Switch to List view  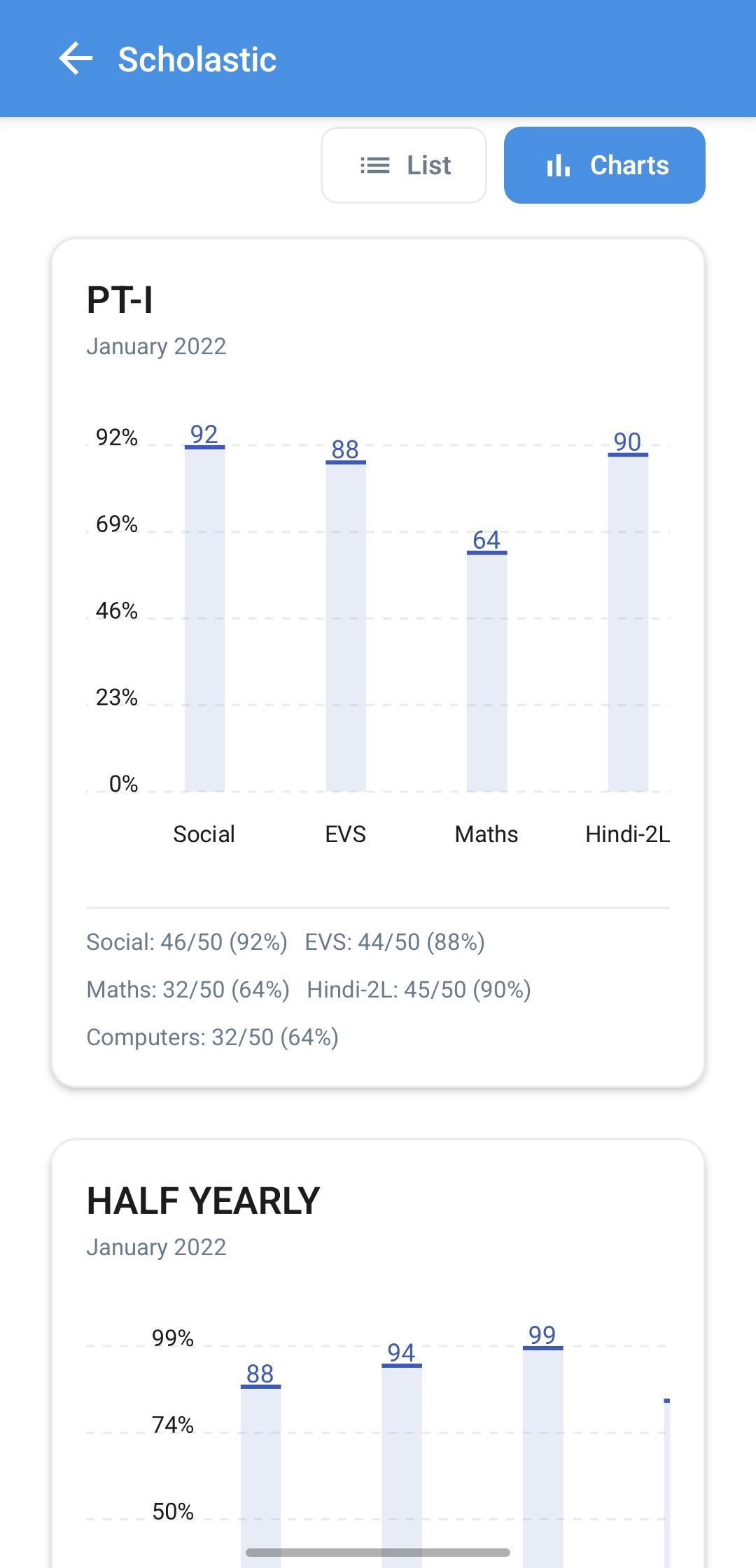[x=404, y=165]
